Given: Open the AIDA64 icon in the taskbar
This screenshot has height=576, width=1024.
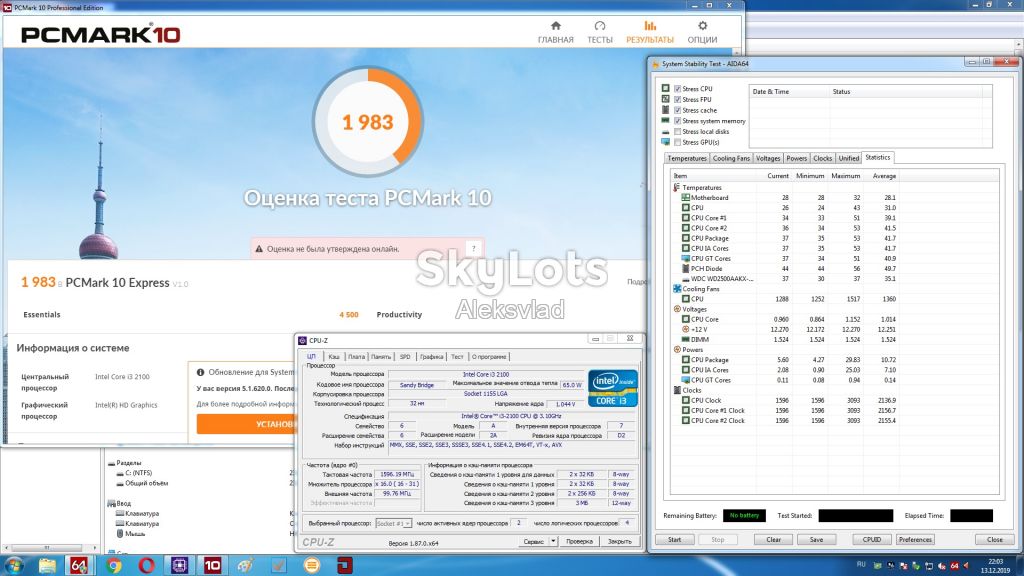Looking at the screenshot, I should click(x=79, y=565).
